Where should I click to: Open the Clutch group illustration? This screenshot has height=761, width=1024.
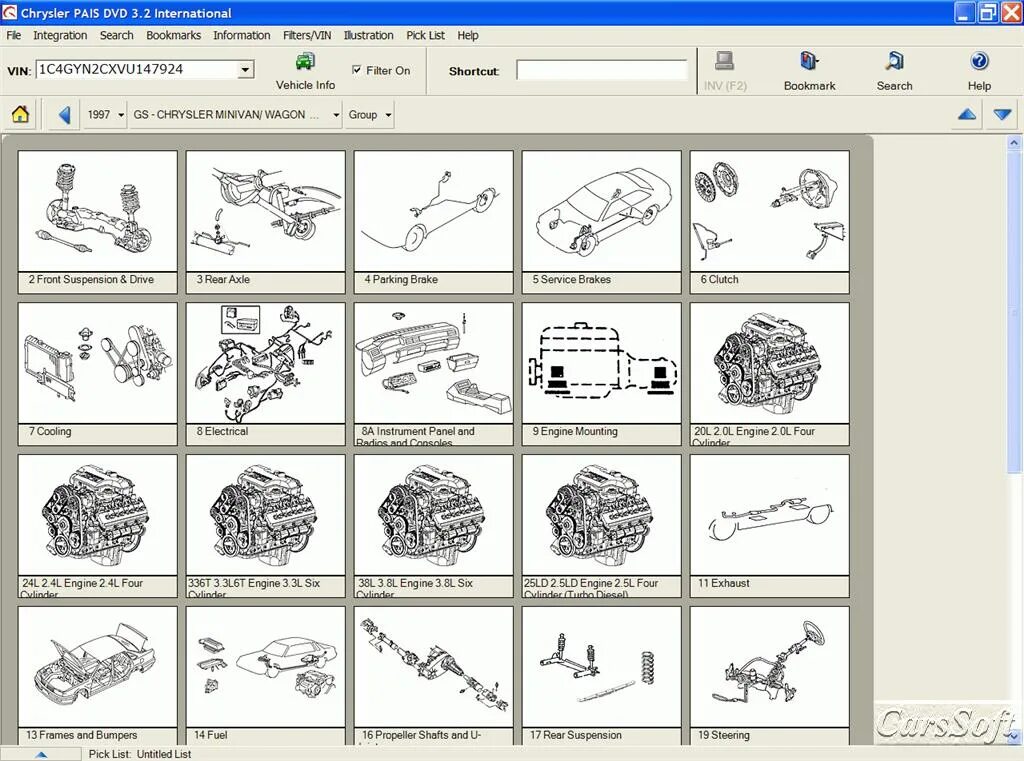coord(769,211)
